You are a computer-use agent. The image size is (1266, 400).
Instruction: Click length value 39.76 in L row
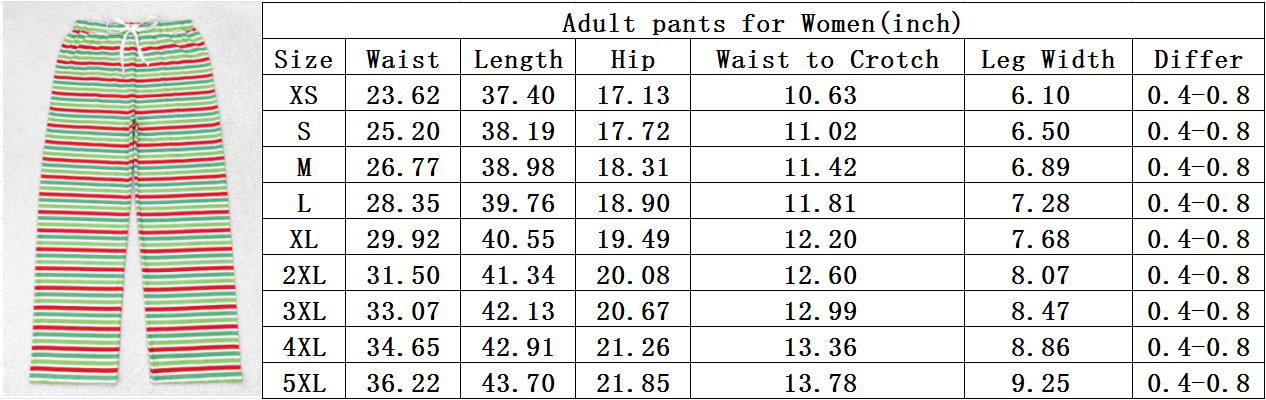click(518, 204)
